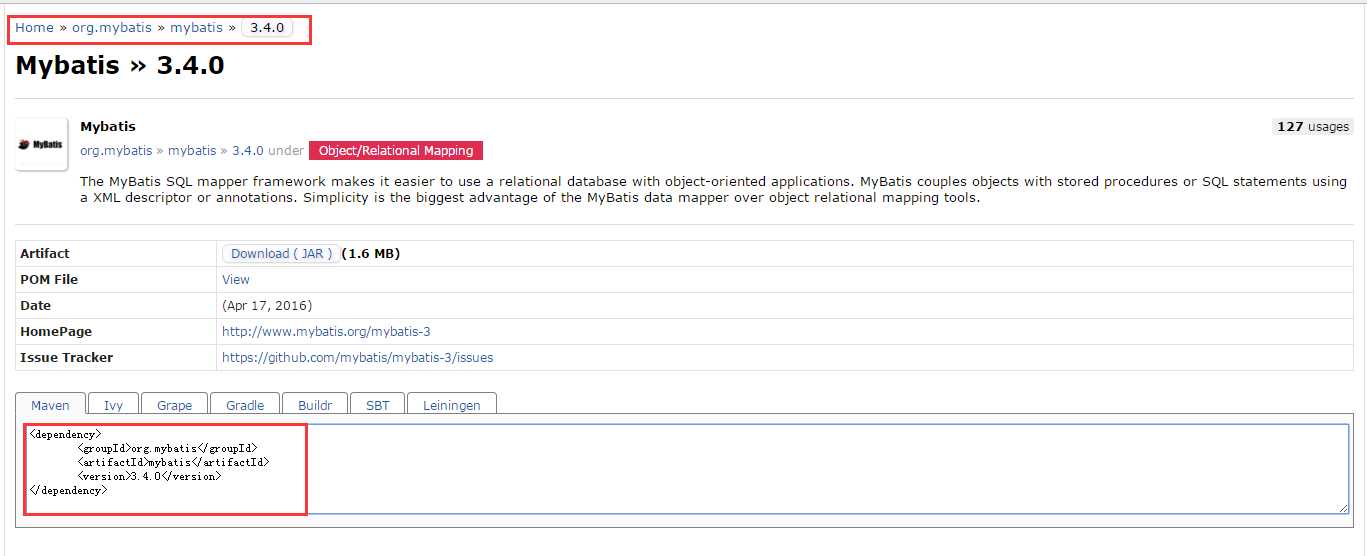
Task: Click the '(1.6 MB)' file size text
Action: pyautogui.click(x=371, y=254)
